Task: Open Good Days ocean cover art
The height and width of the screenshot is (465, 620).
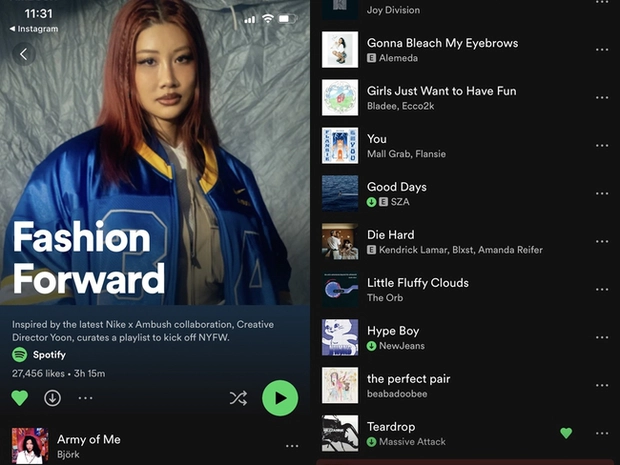Action: click(x=340, y=193)
